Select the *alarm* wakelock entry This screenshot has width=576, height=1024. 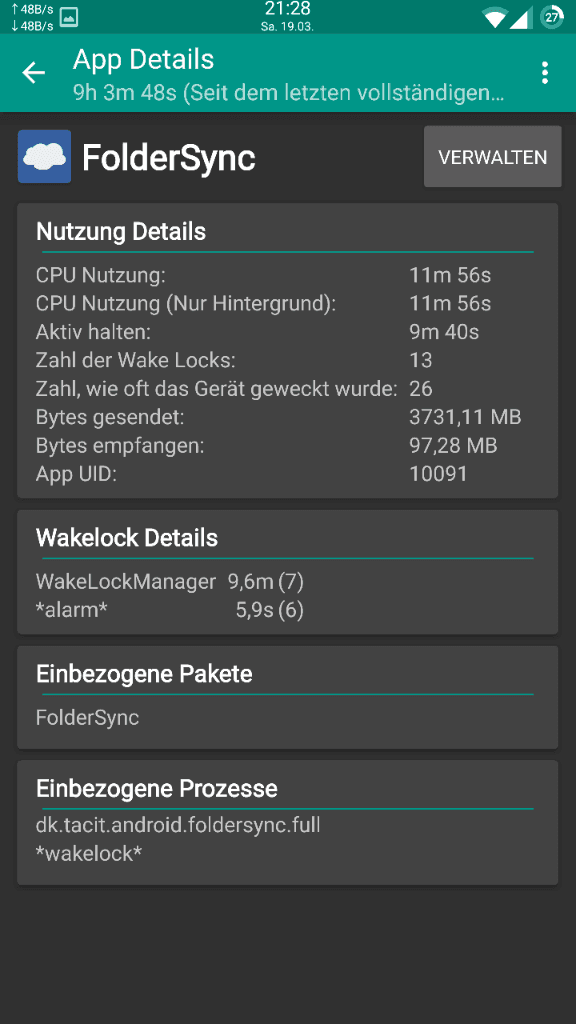click(170, 610)
